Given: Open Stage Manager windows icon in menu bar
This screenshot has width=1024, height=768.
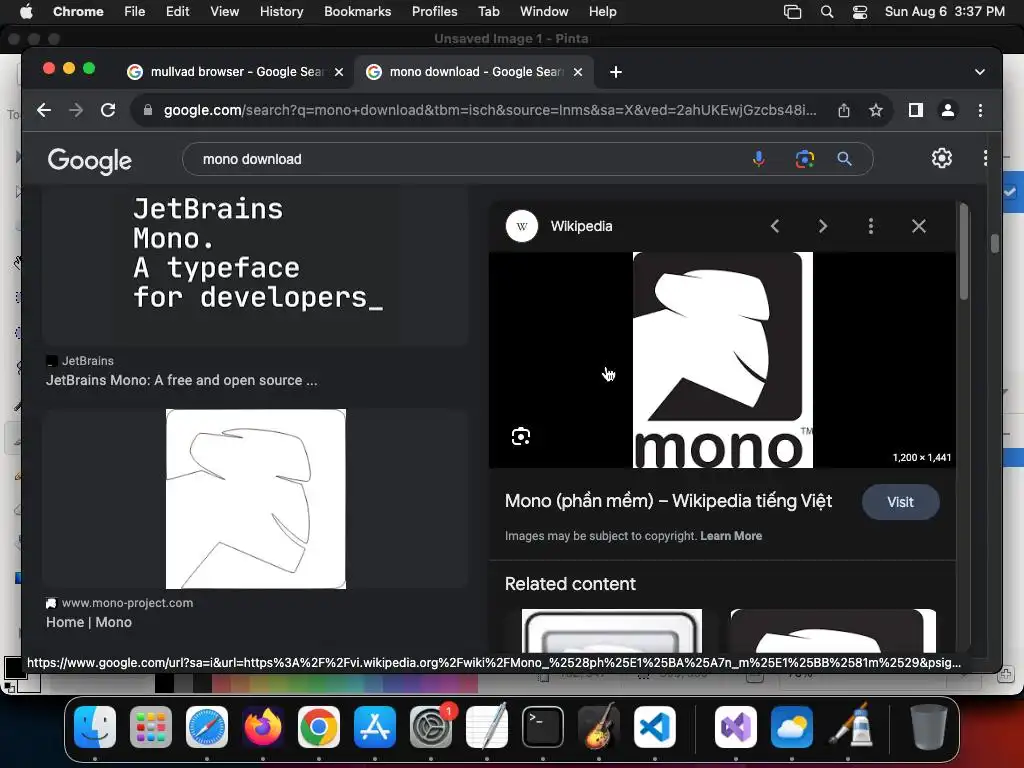Looking at the screenshot, I should (792, 12).
